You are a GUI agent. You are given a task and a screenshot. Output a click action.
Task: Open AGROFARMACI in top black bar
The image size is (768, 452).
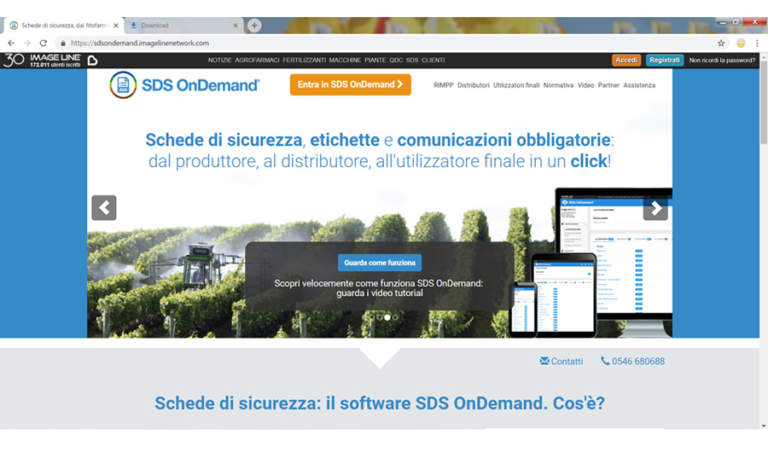[x=257, y=60]
